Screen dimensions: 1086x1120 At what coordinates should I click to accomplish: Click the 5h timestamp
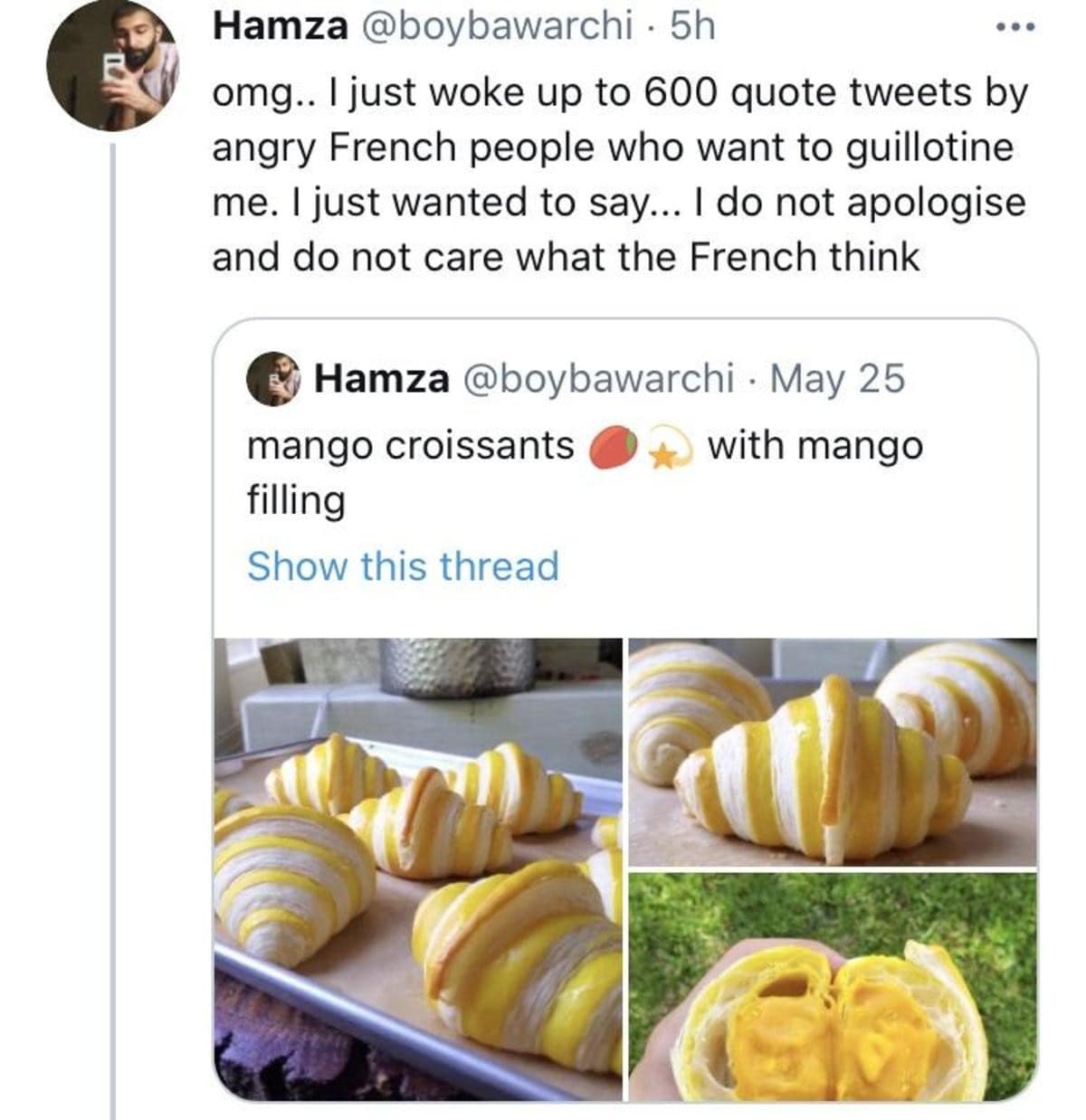click(x=692, y=26)
